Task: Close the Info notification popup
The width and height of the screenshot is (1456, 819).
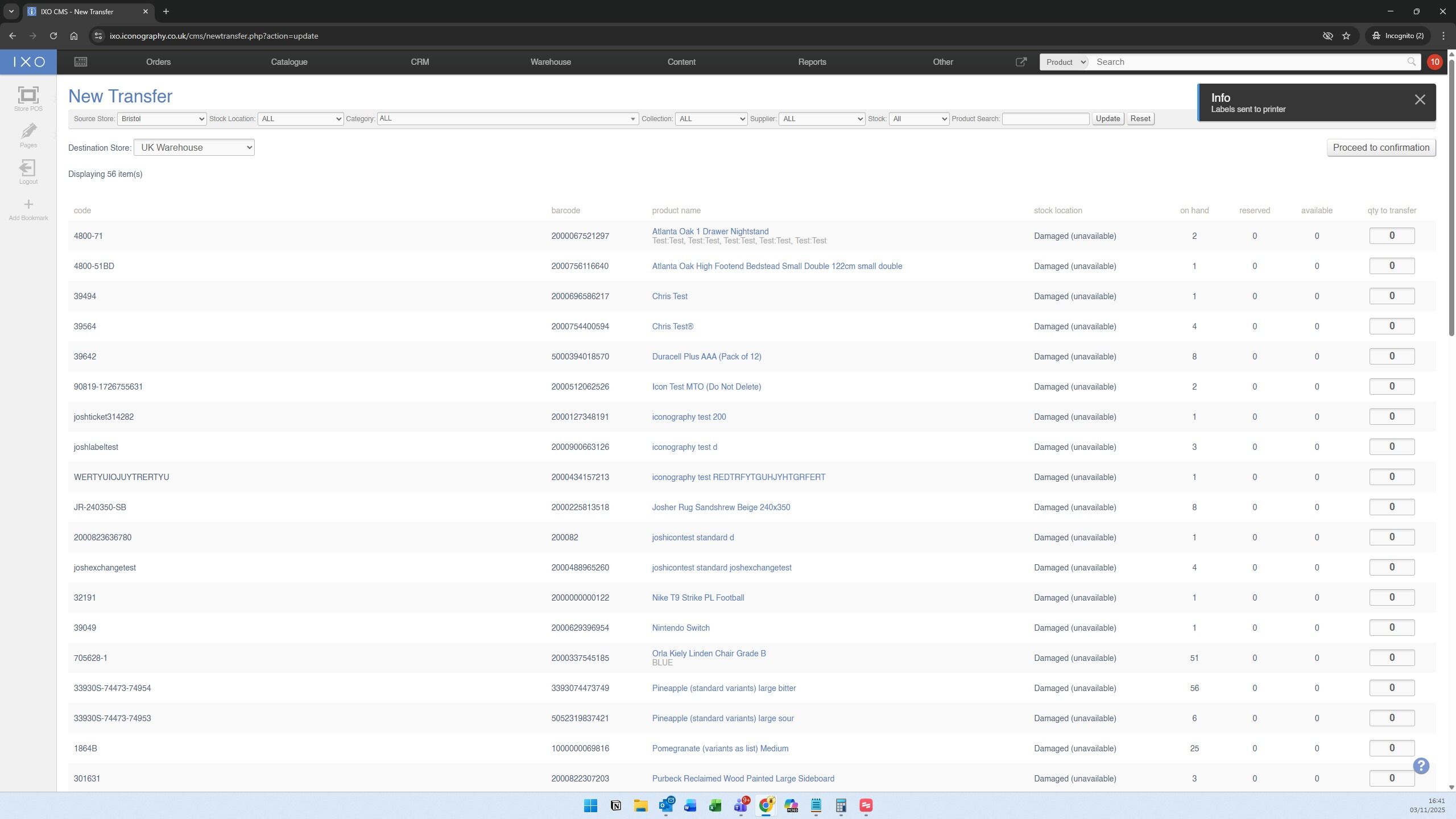Action: pos(1420,100)
